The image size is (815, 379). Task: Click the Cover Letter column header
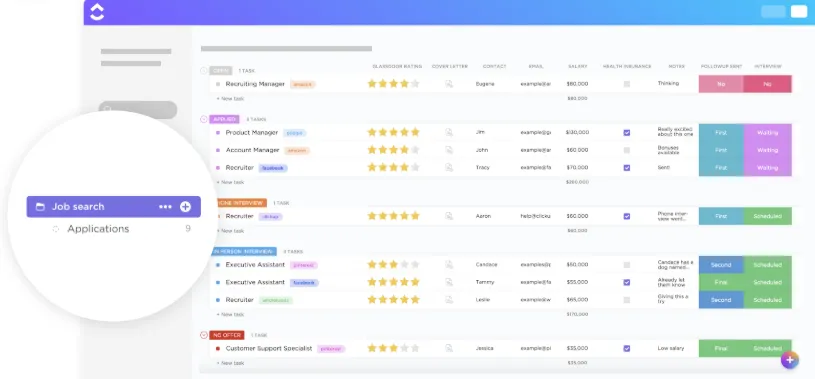[450, 67]
